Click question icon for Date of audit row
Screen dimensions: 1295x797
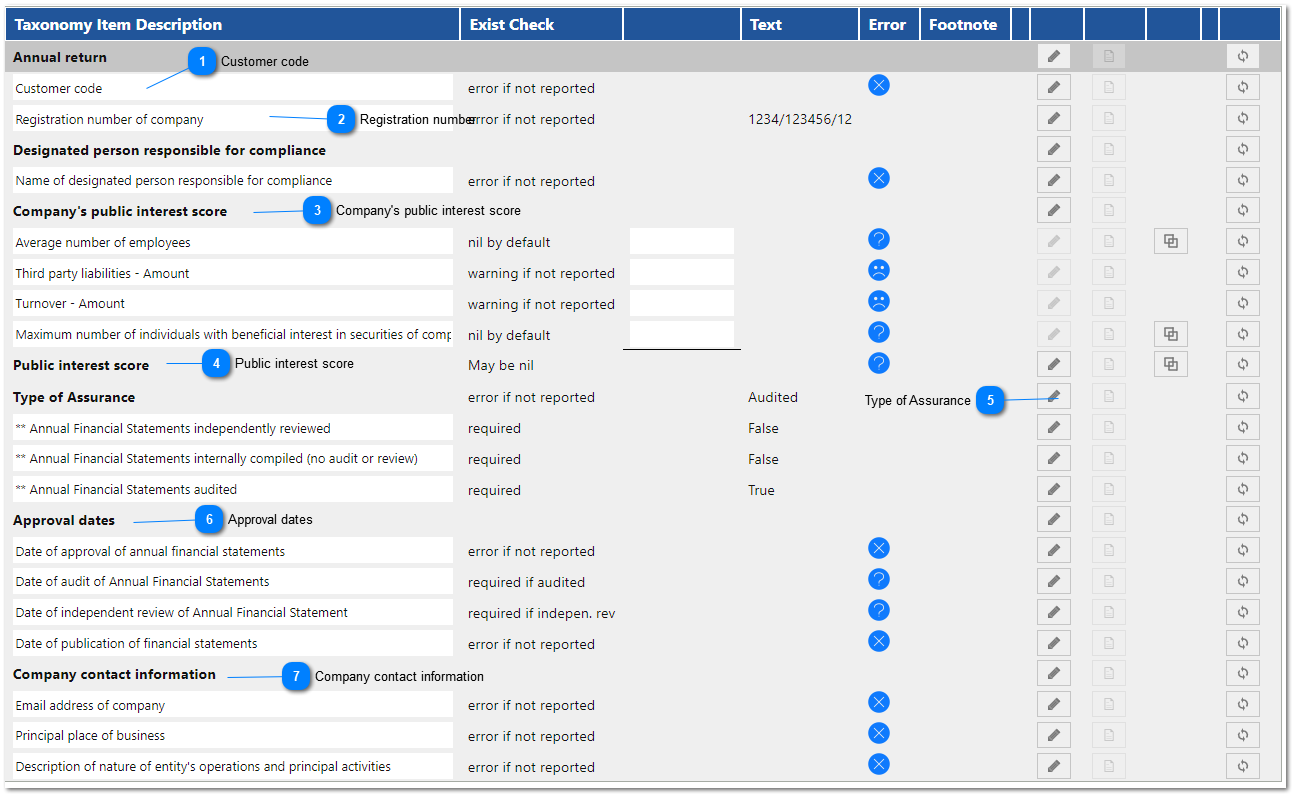tap(879, 579)
